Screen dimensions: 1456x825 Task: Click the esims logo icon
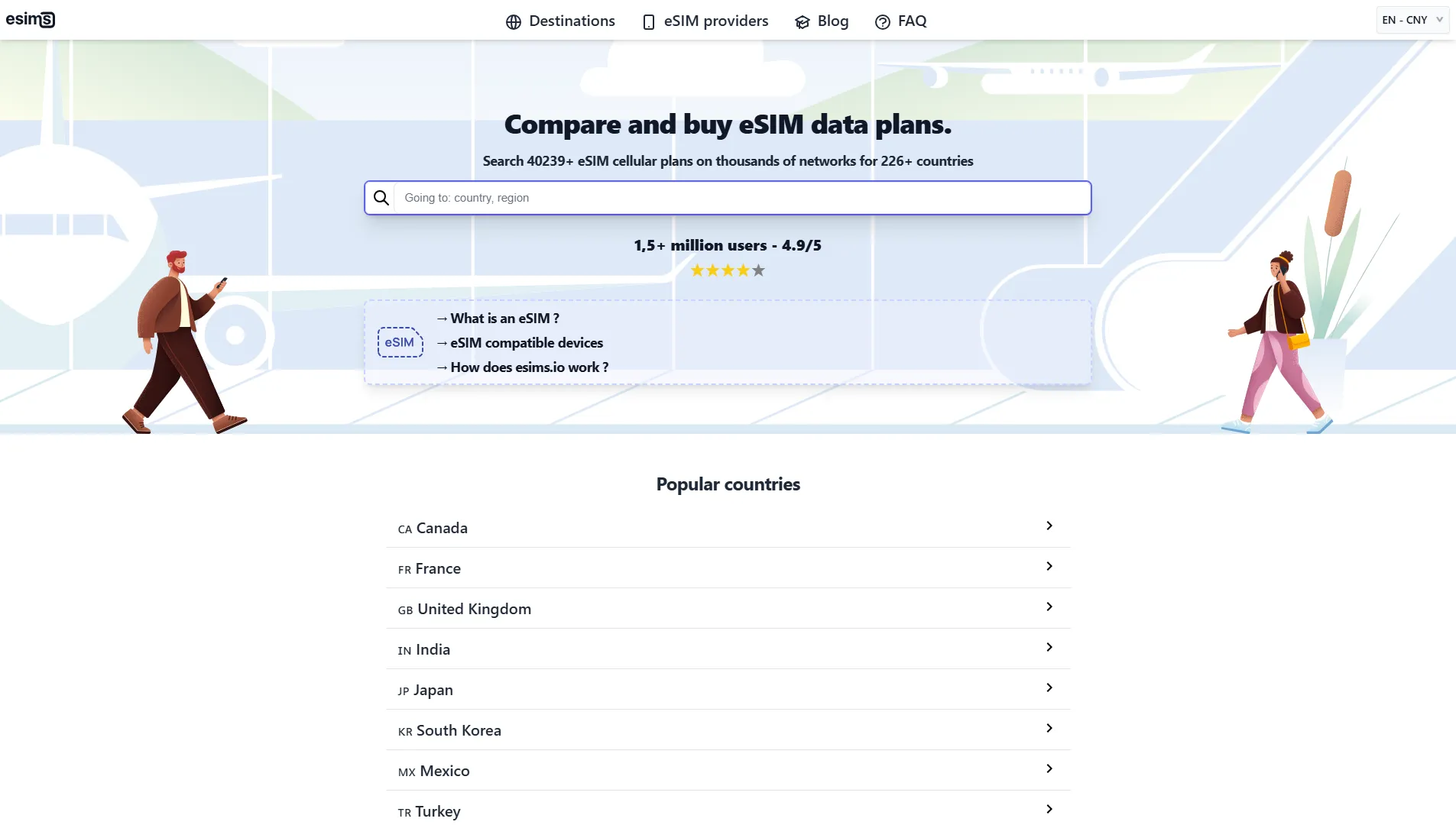click(31, 20)
